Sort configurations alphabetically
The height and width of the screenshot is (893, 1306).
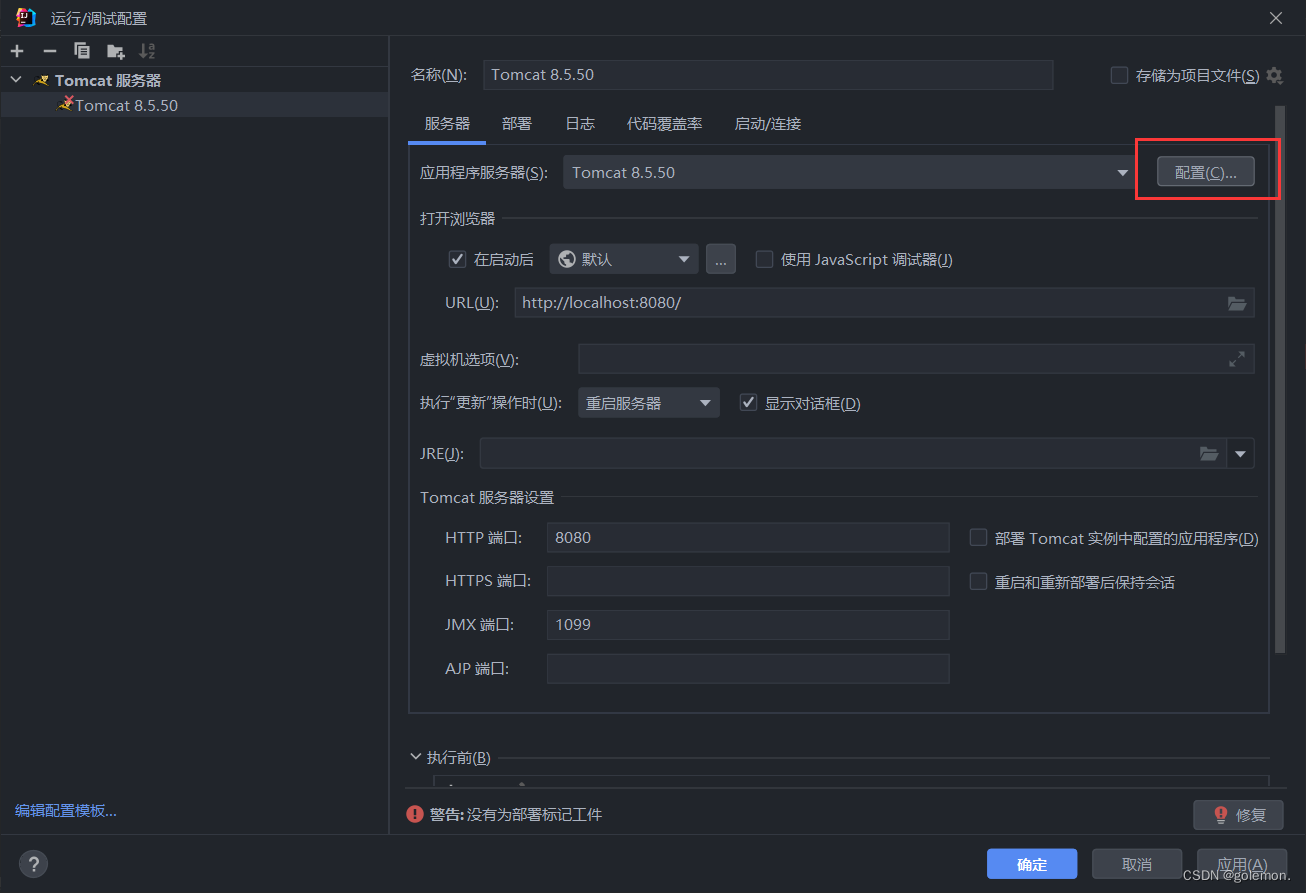pyautogui.click(x=147, y=51)
